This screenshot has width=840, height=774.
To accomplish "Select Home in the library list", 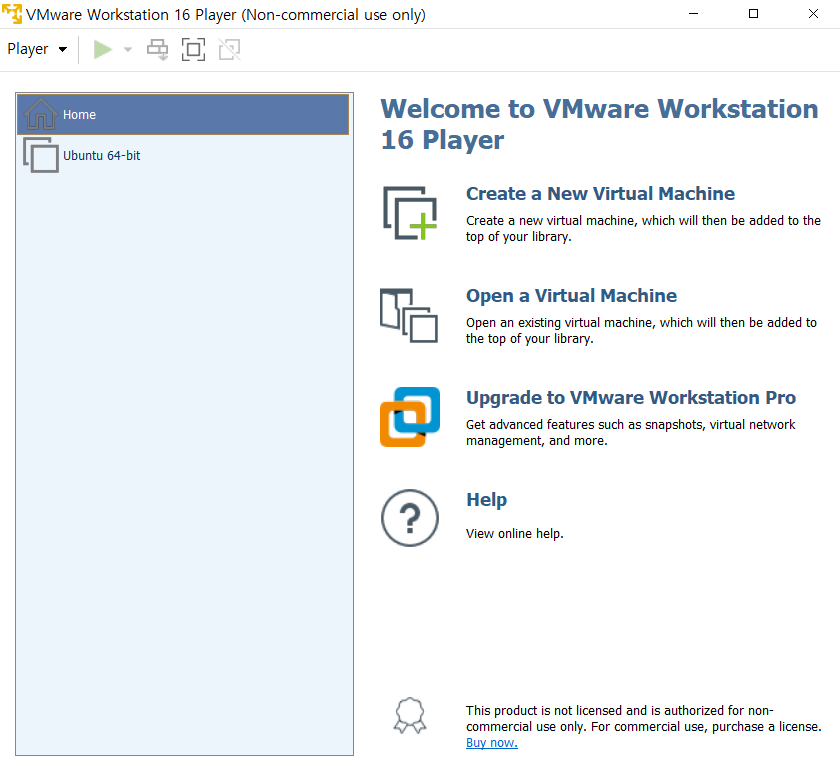I will (183, 114).
